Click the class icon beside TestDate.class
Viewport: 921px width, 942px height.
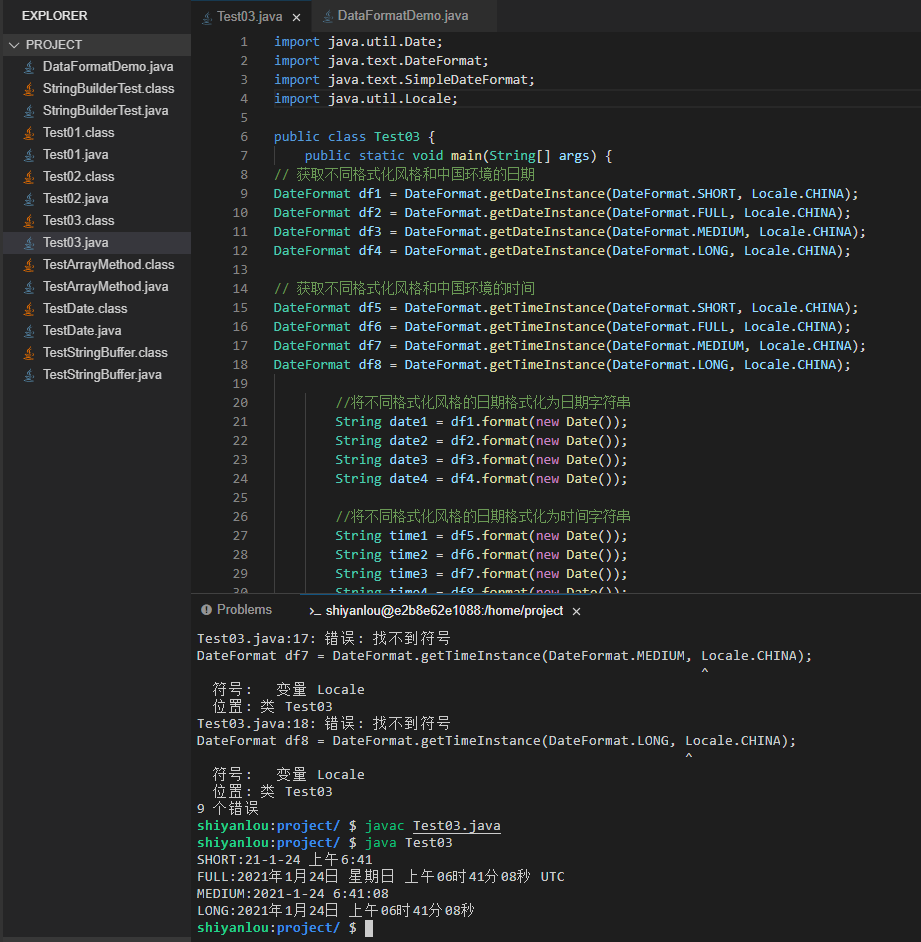(x=29, y=309)
